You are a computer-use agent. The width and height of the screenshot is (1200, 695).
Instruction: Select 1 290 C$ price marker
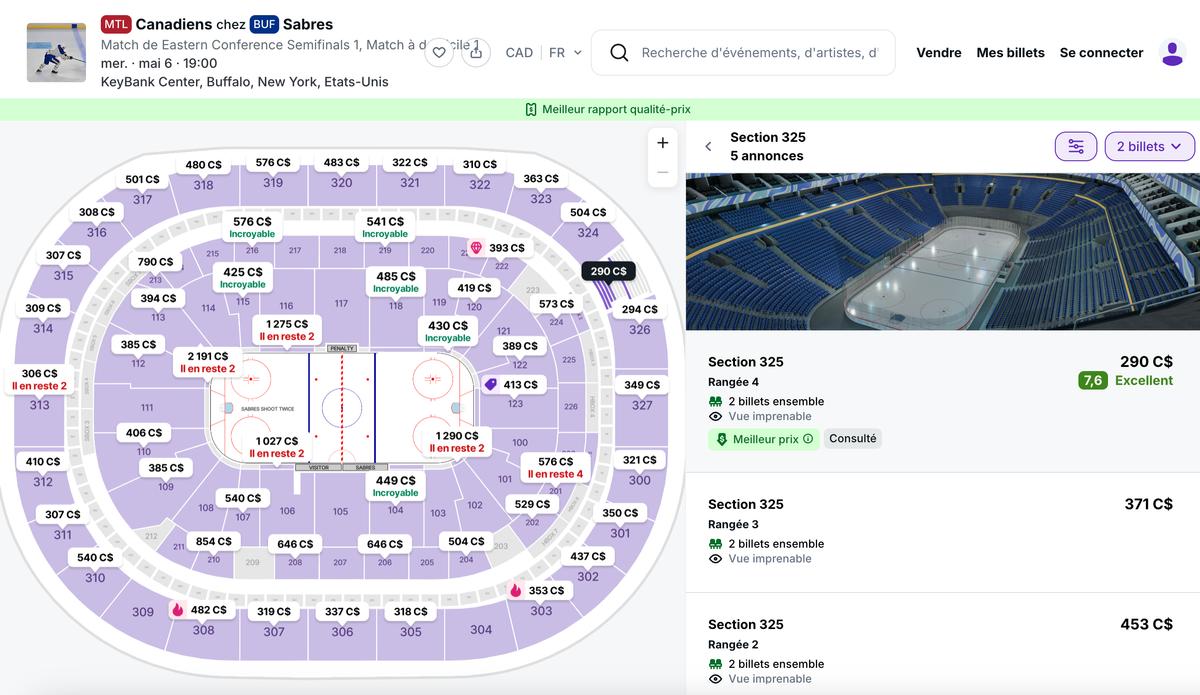coord(457,442)
